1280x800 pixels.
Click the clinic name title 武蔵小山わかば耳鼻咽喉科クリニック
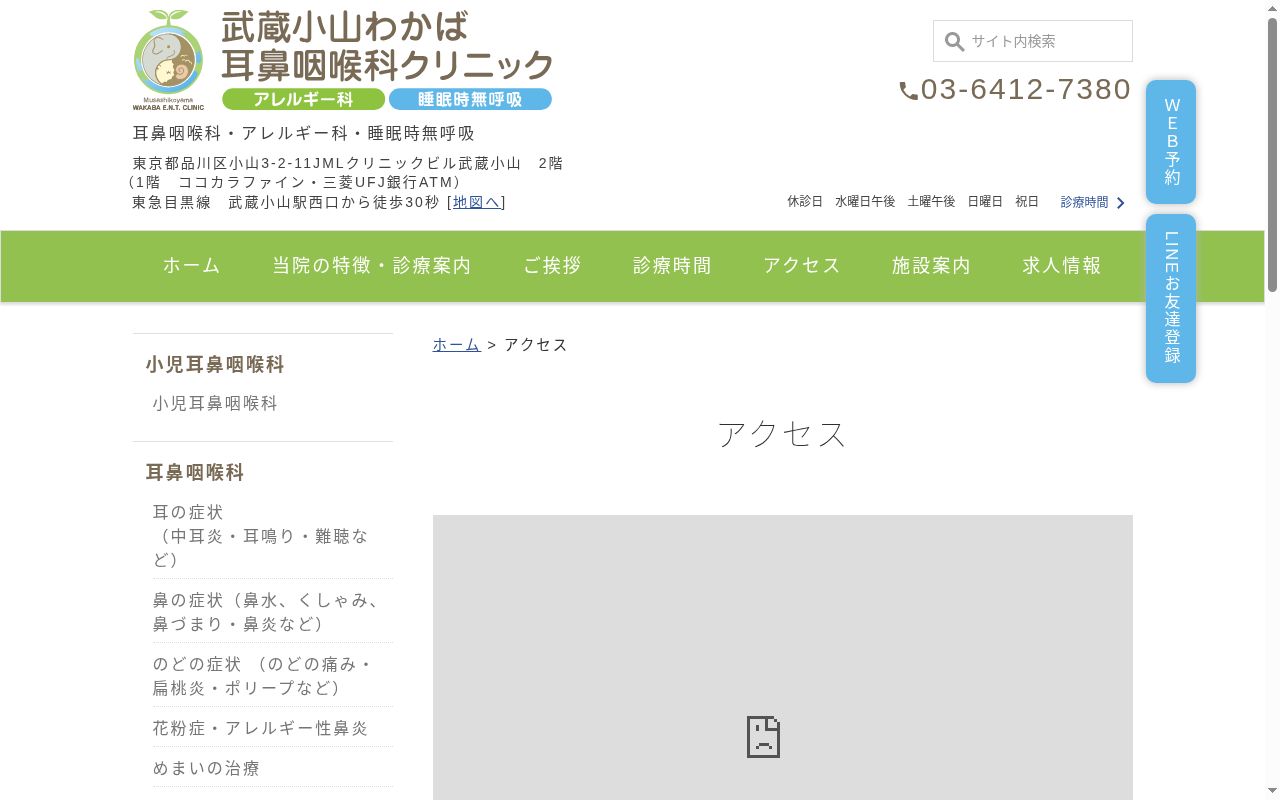[x=387, y=46]
